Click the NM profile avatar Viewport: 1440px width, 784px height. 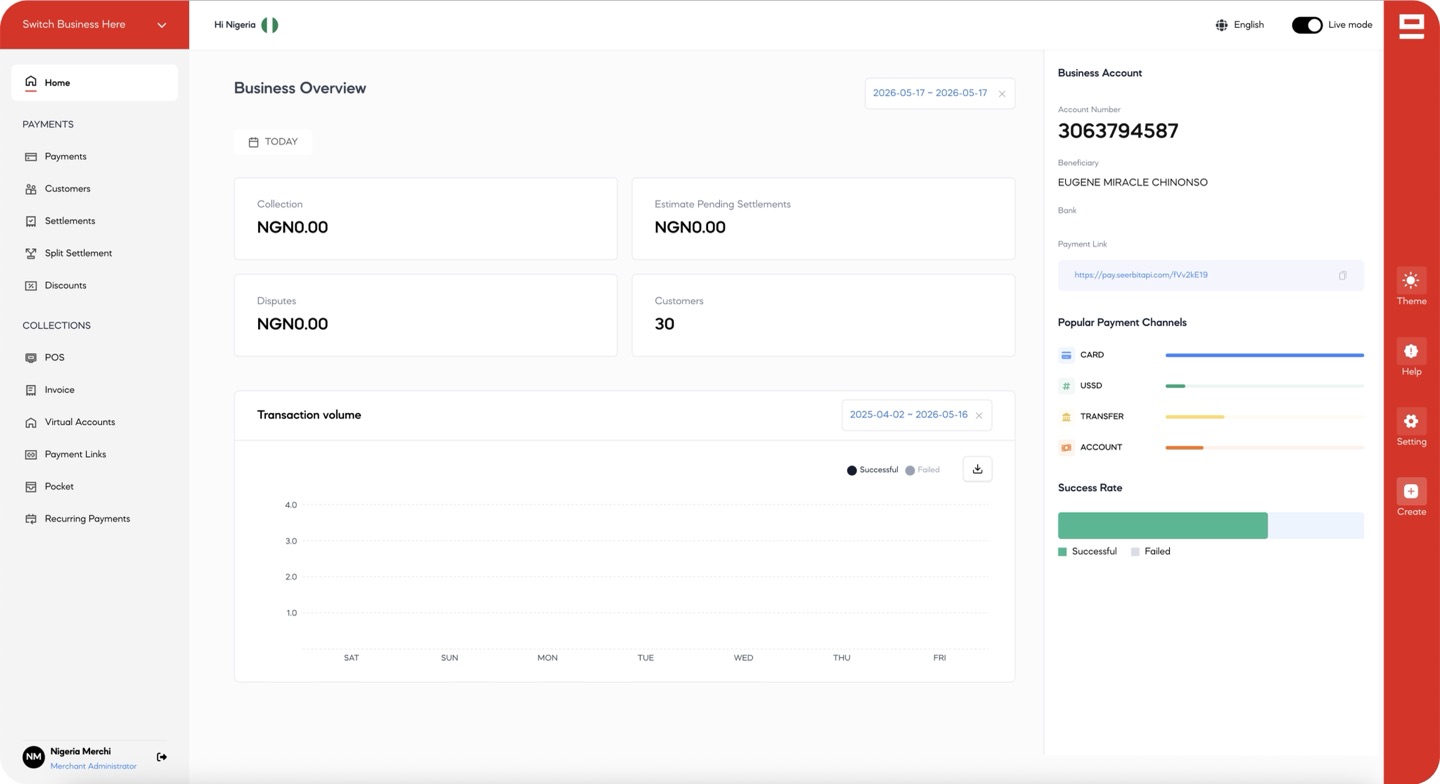[x=33, y=757]
